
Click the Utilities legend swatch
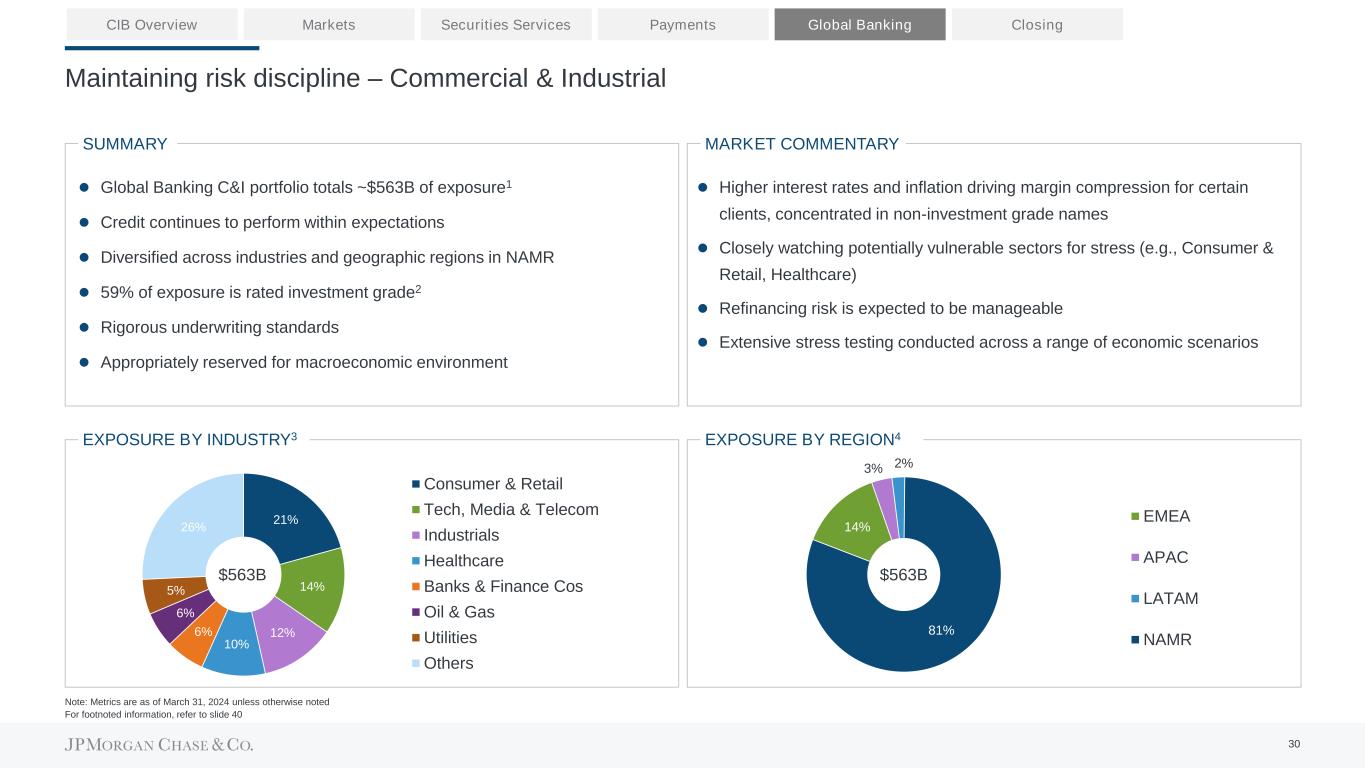(x=416, y=638)
